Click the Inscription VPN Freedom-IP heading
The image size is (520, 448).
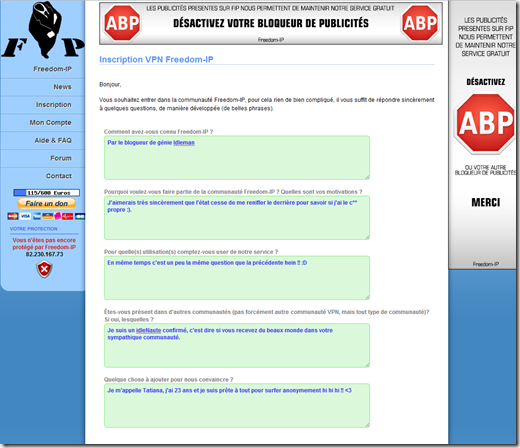[x=156, y=59]
